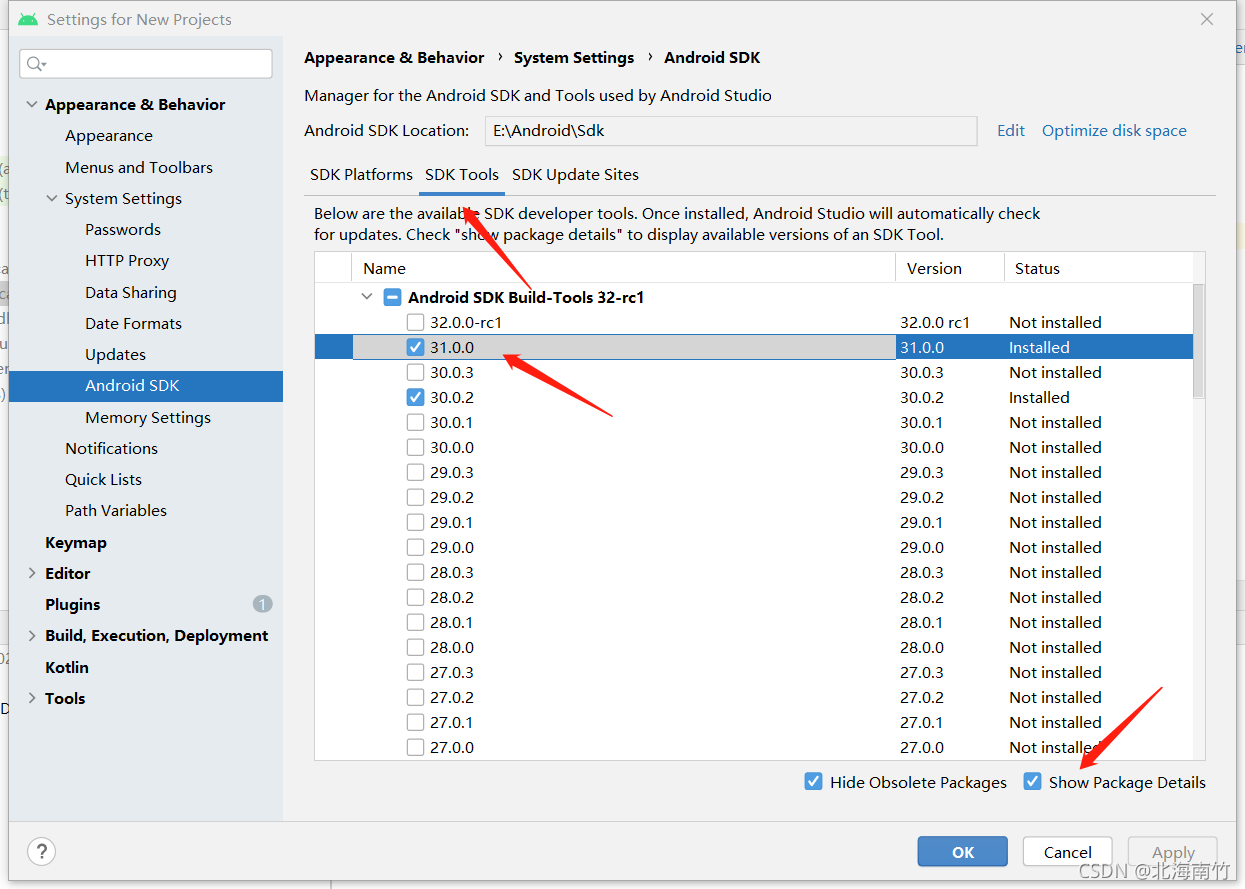Check the 30.0.1 build tools checkbox
Screen dimensions: 1245x889
[415, 422]
